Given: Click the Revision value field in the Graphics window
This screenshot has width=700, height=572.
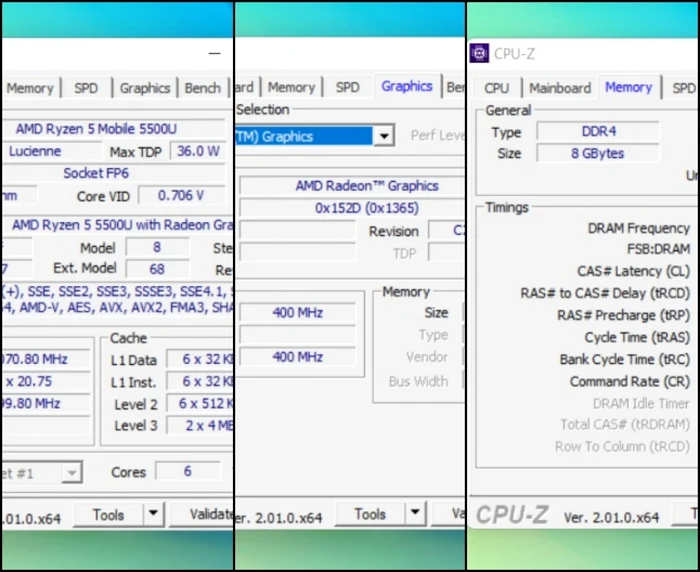Looking at the screenshot, I should click(446, 230).
